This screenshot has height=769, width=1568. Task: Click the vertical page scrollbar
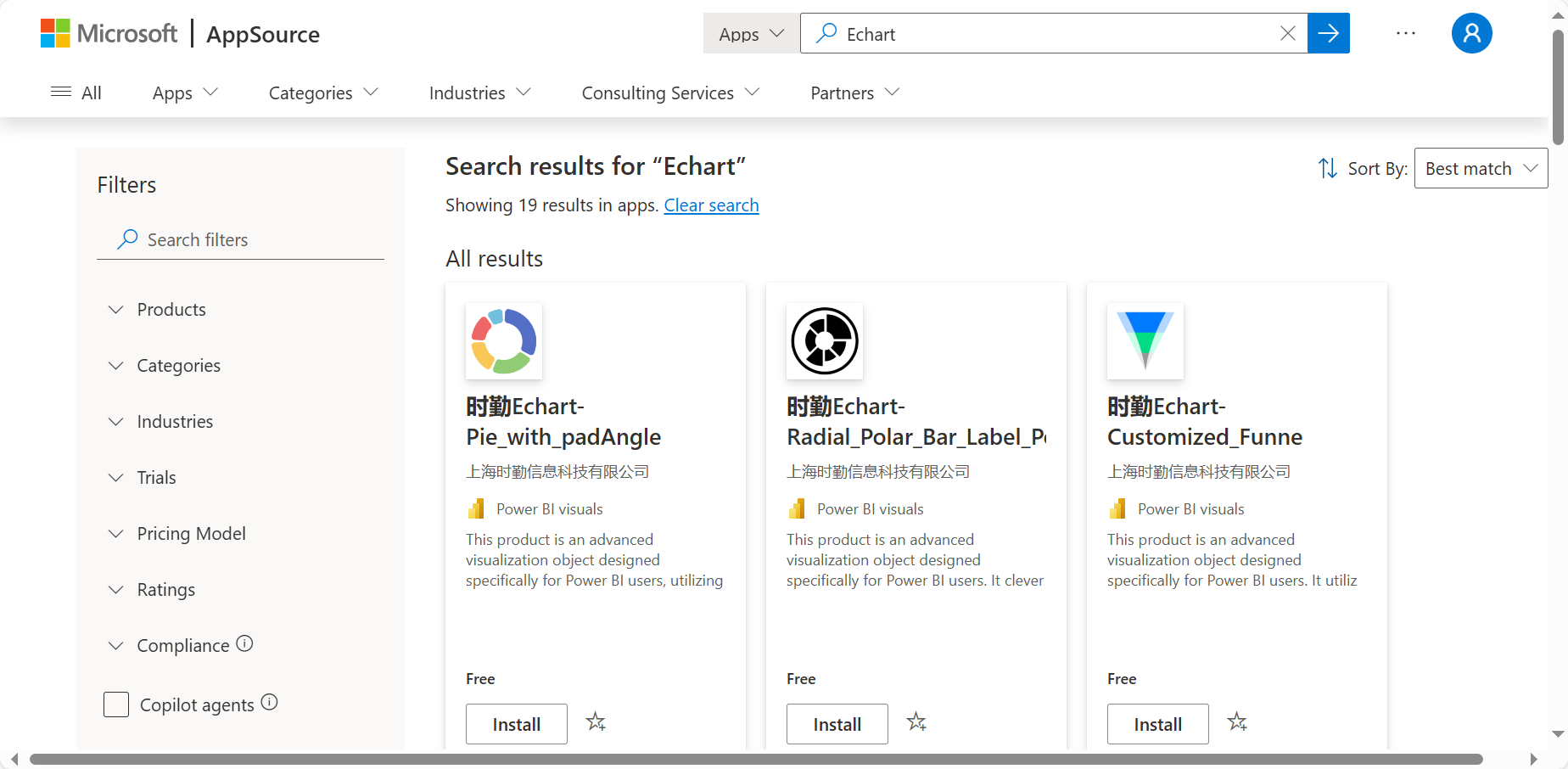(x=1558, y=87)
